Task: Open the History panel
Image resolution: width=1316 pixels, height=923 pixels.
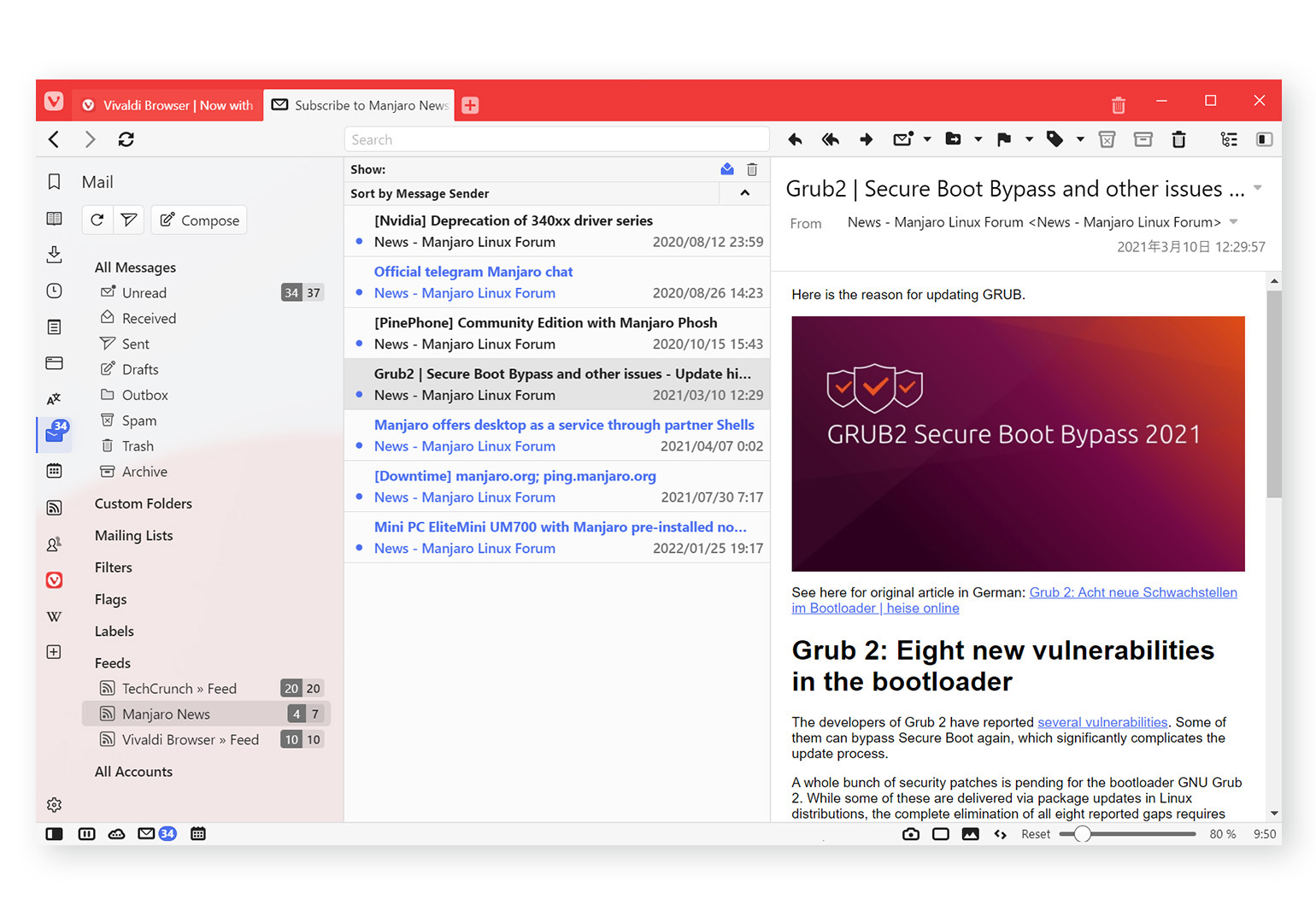Action: [x=54, y=291]
